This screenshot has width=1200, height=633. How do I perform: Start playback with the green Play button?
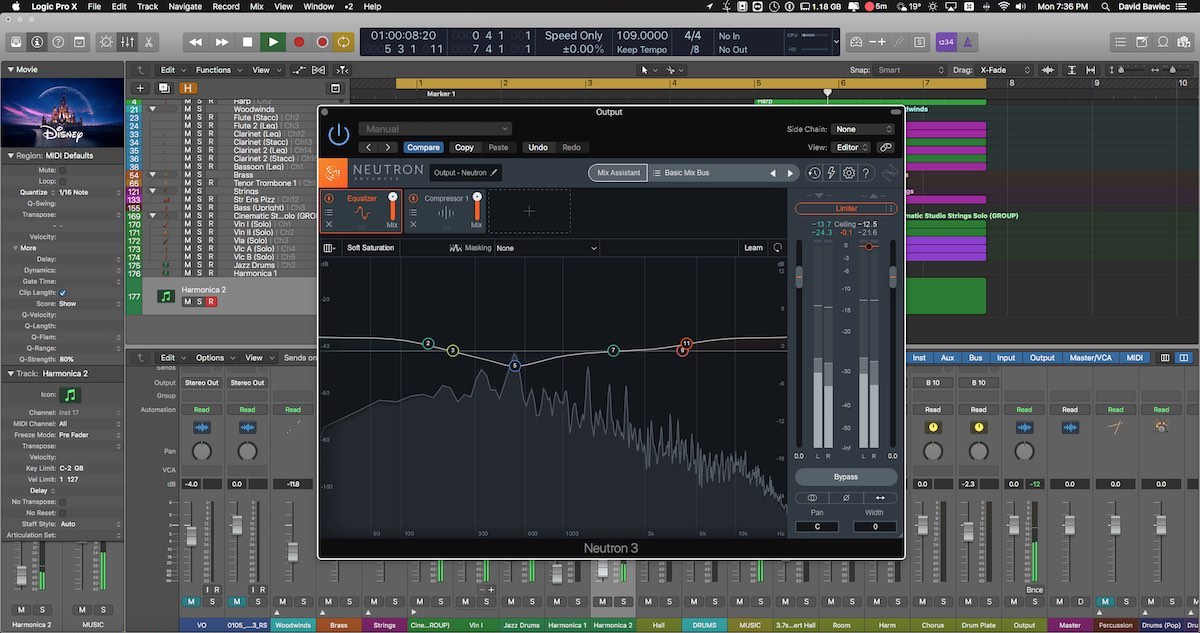tap(272, 42)
